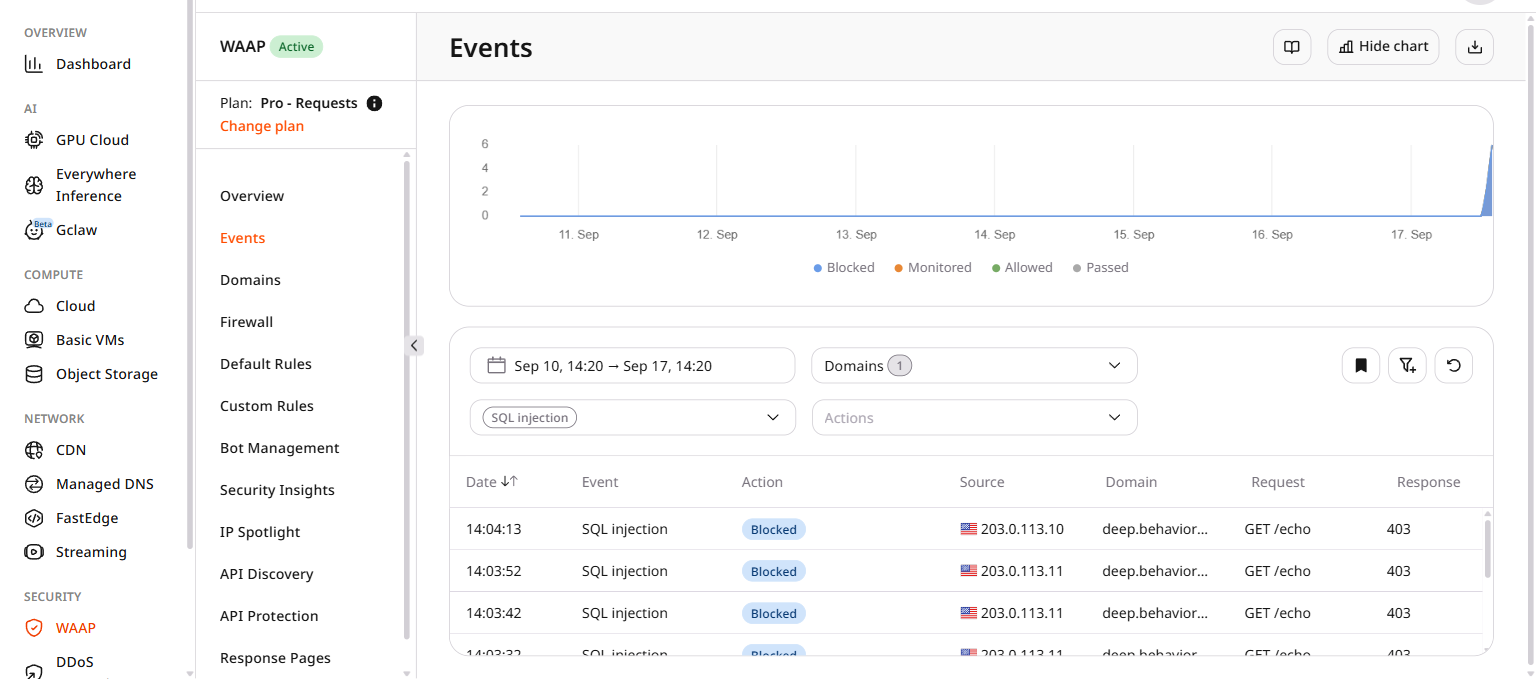Image resolution: width=1536 pixels, height=679 pixels.
Task: Toggle the Passed legend series
Action: [1100, 267]
